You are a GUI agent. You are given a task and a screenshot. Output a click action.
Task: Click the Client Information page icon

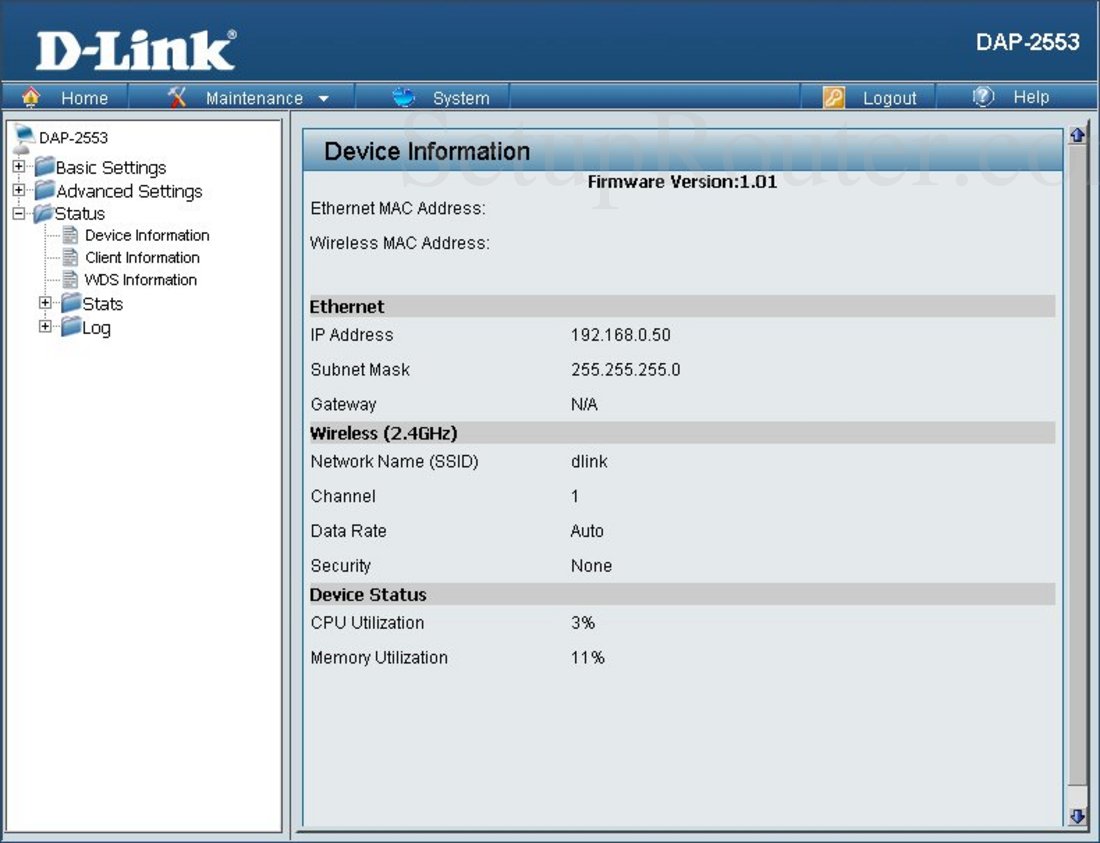coord(70,257)
